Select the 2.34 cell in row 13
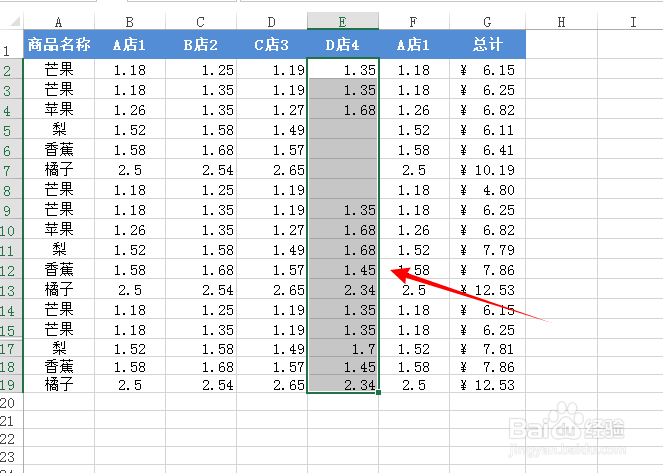This screenshot has width=663, height=473. pyautogui.click(x=343, y=289)
